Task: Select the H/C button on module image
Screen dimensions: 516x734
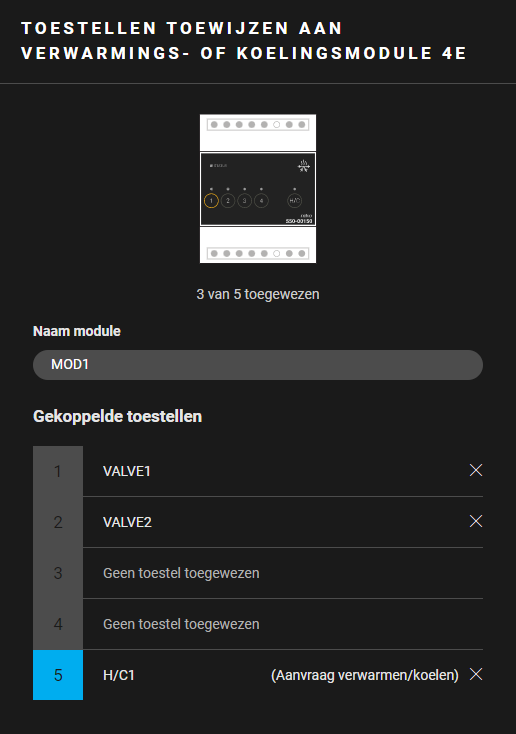Action: pyautogui.click(x=295, y=201)
